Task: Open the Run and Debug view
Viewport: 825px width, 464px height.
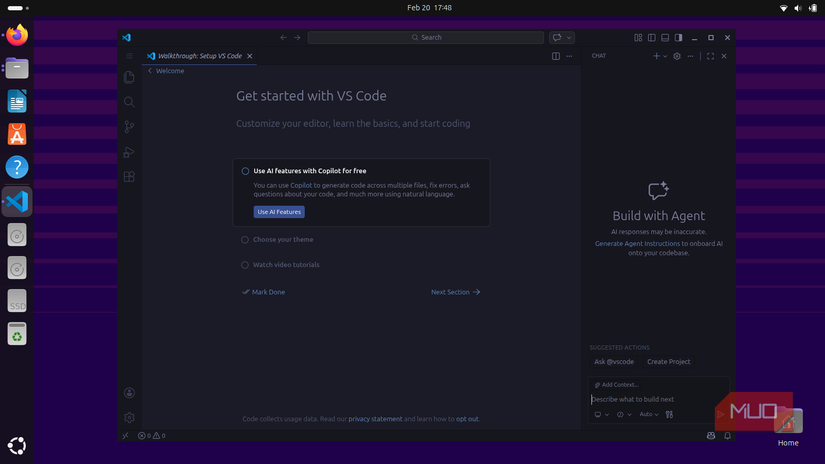Action: (x=129, y=152)
